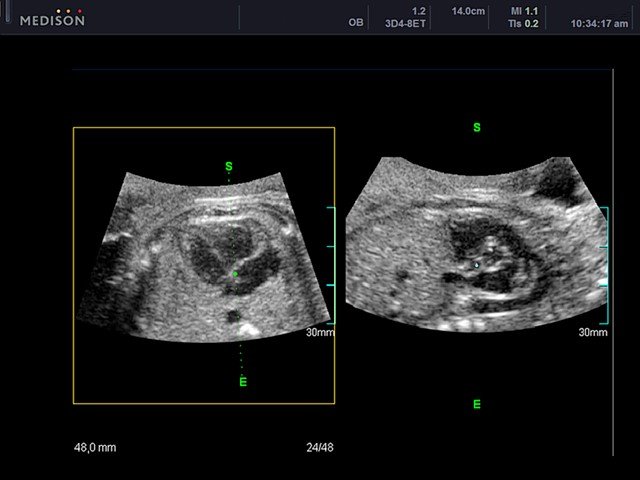Screen dimensions: 640x480
Task: Click the 48,0 mm measurement label
Action: point(95,448)
